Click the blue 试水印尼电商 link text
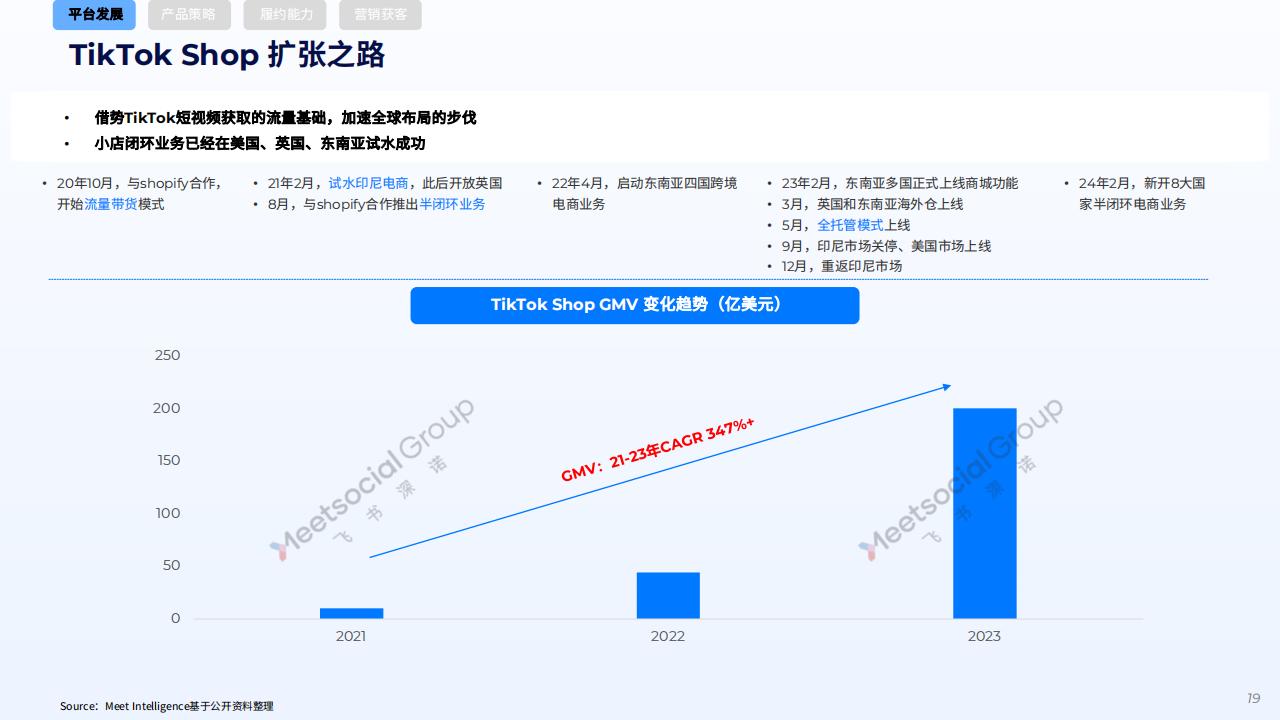 [x=368, y=183]
